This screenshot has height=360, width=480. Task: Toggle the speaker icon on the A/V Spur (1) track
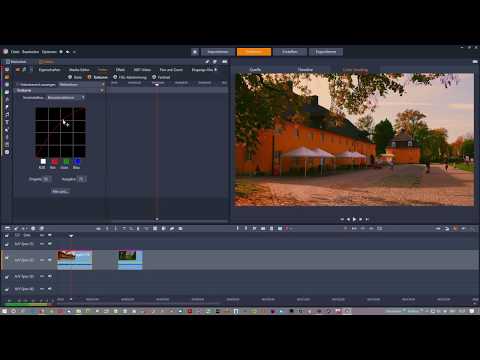tap(50, 244)
